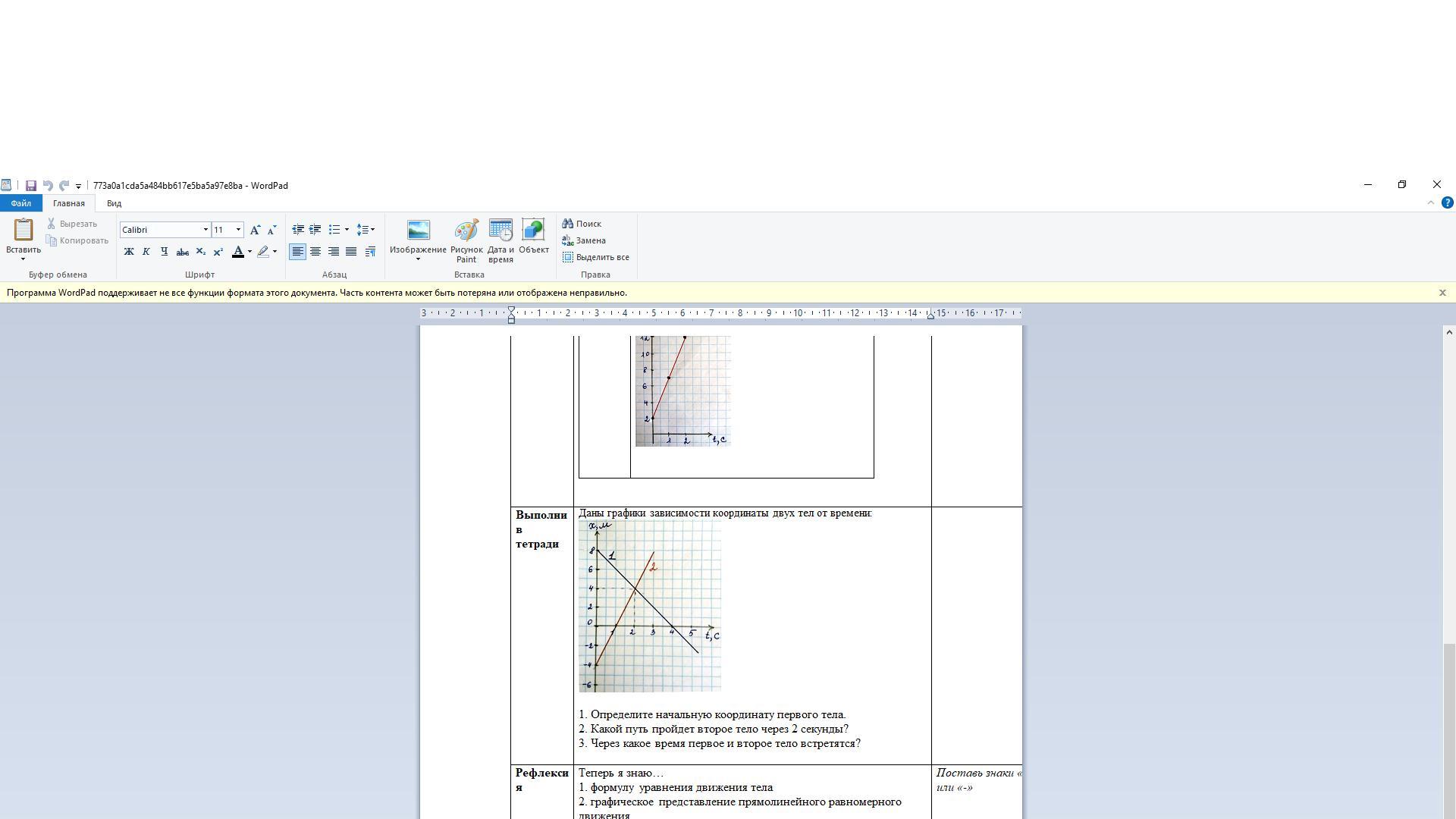Open the Файл menu tab
This screenshot has width=1456, height=819.
21,203
